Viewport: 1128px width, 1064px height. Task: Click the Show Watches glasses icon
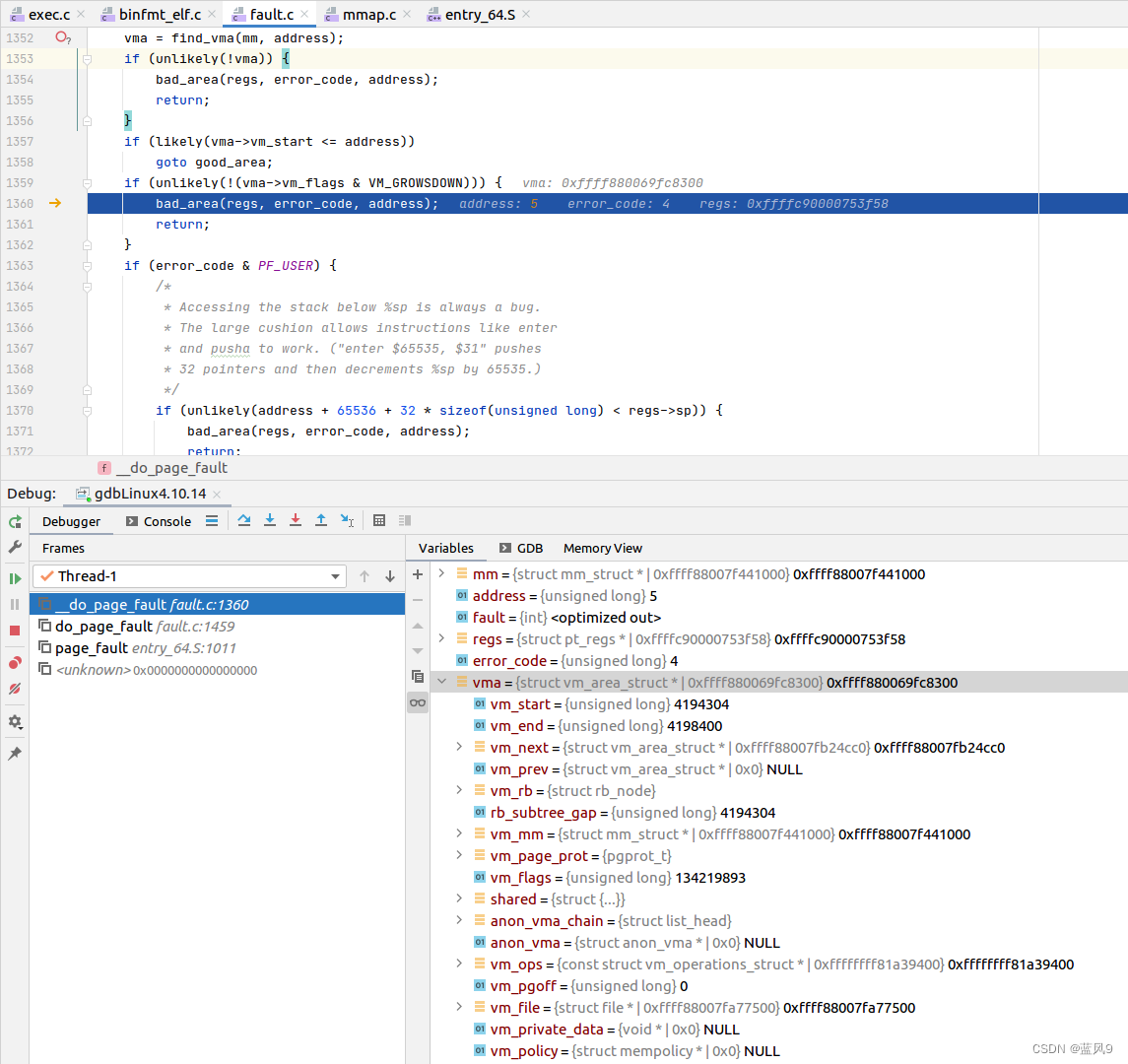[418, 702]
